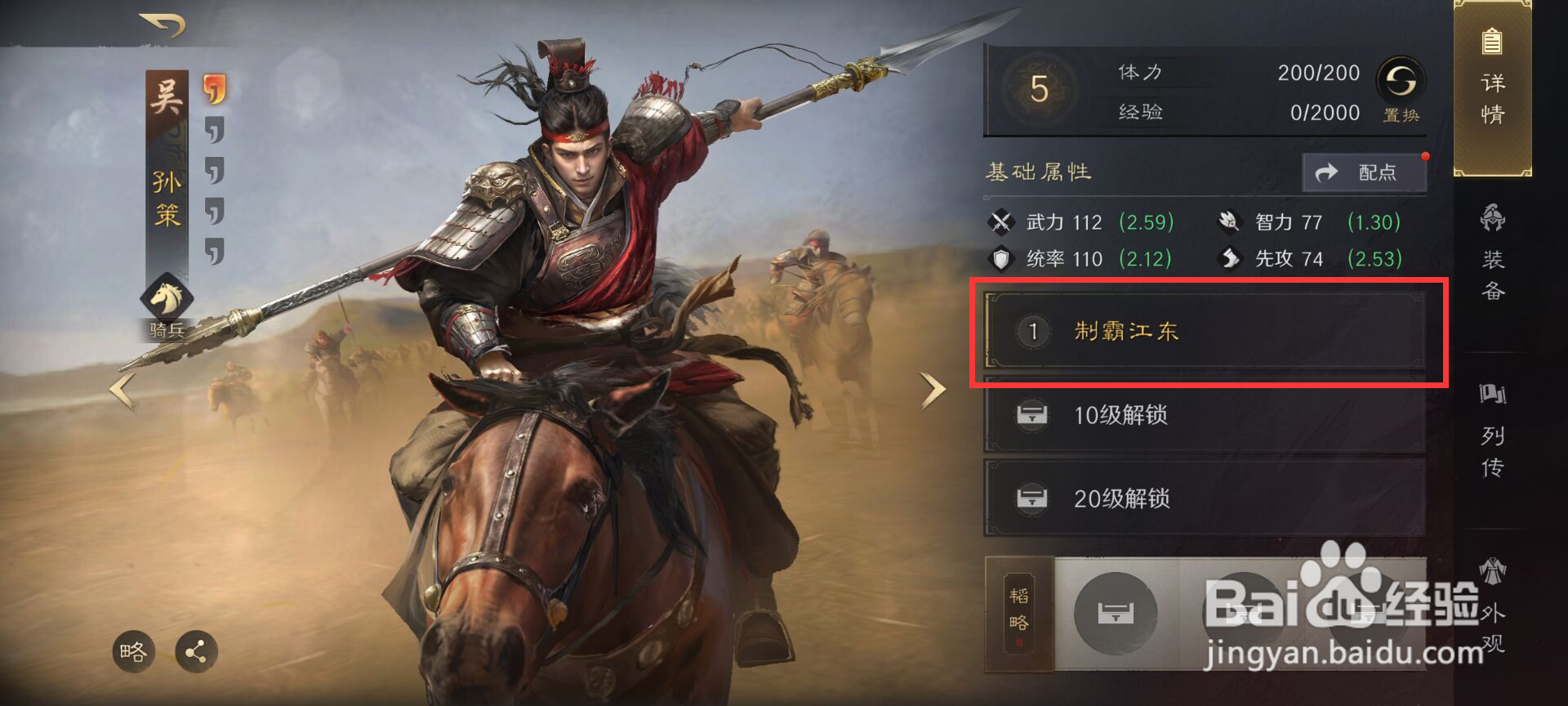This screenshot has height=706, width=1568.
Task: Switch to the 详情 details tab
Action: (1493, 87)
